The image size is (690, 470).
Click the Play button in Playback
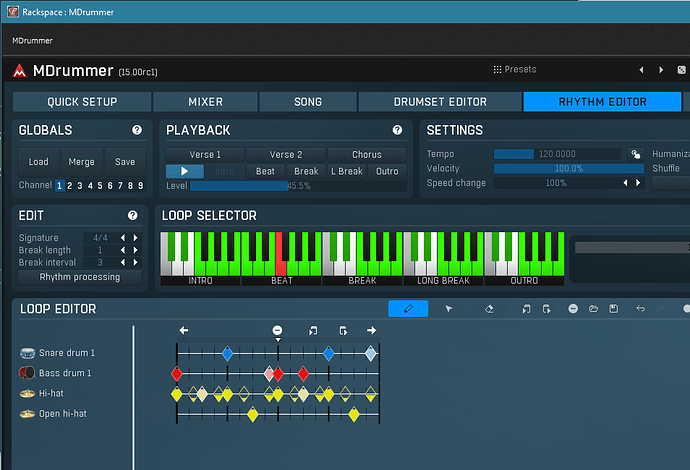tap(185, 171)
